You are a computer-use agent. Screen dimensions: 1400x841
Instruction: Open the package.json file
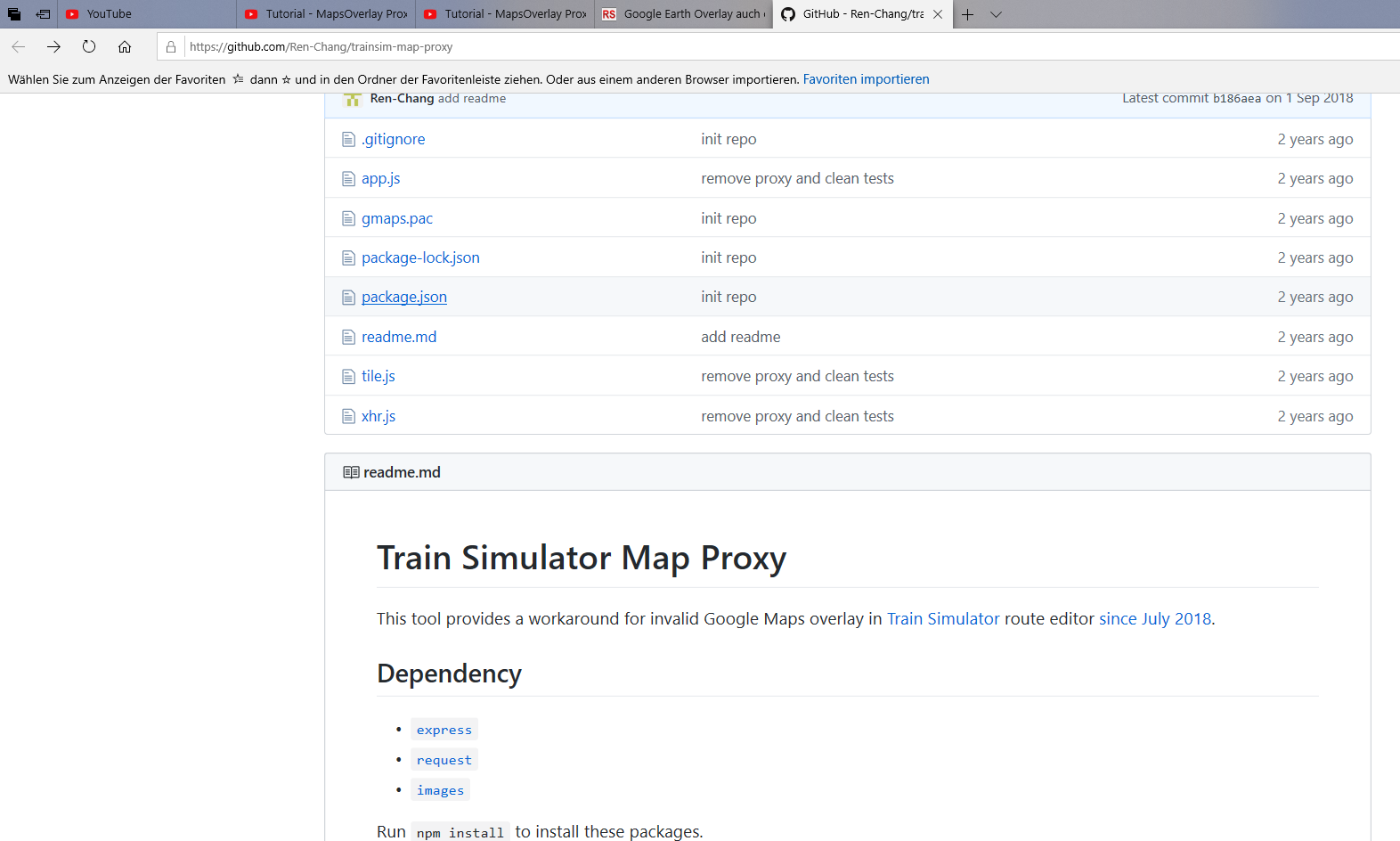(x=404, y=298)
